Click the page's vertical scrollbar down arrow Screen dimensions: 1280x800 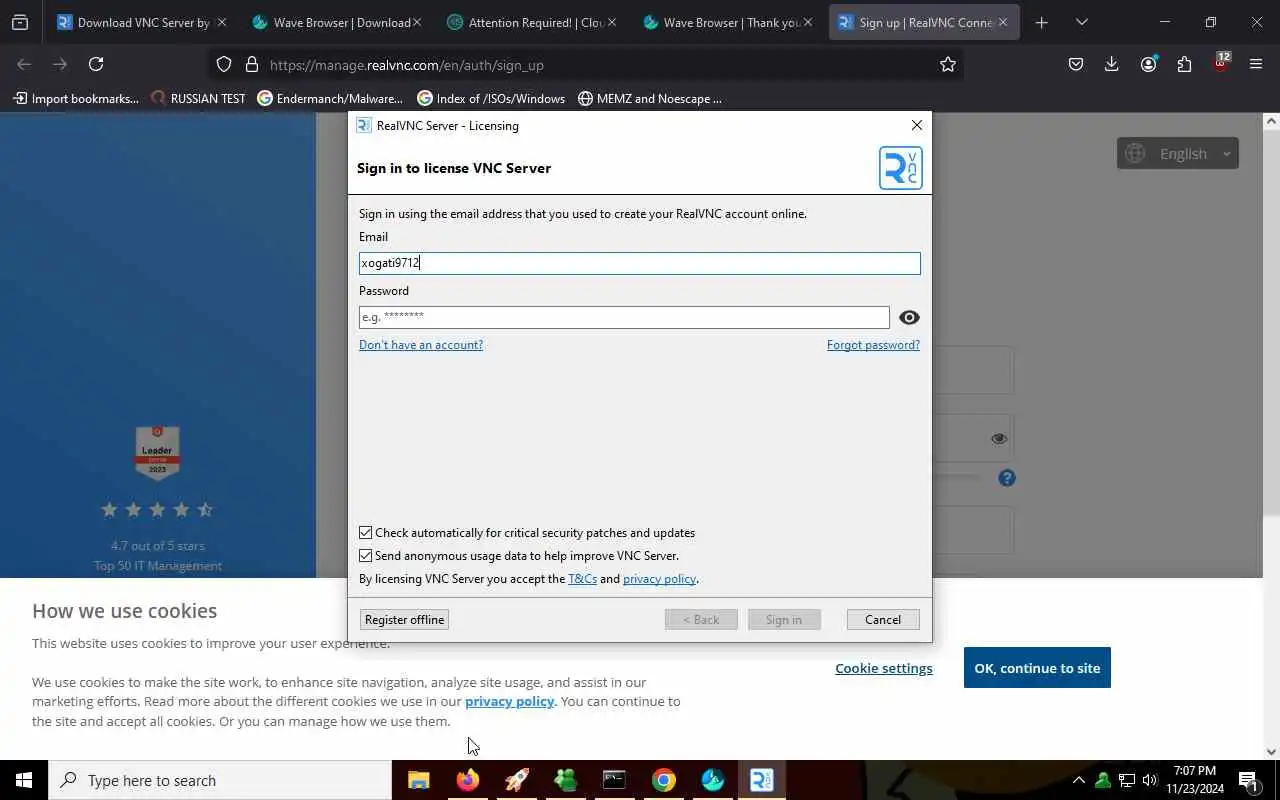coord(1271,751)
